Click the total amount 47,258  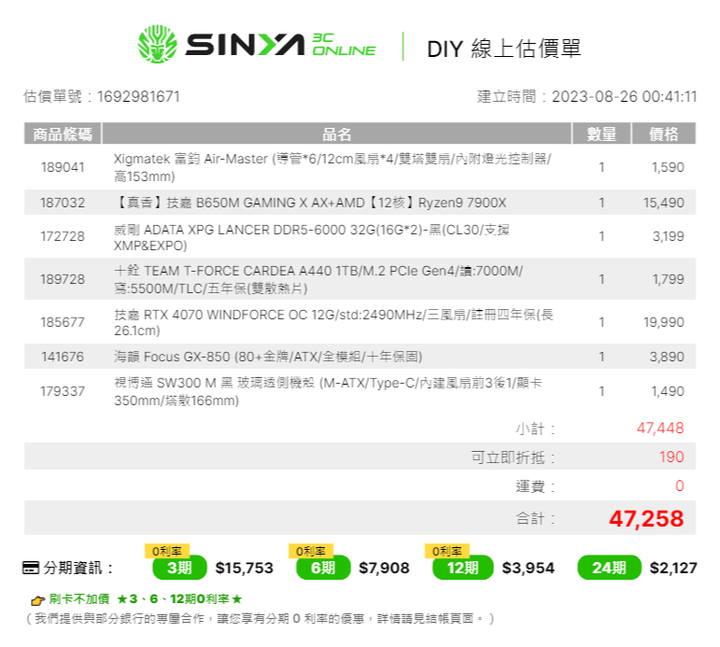tap(647, 519)
